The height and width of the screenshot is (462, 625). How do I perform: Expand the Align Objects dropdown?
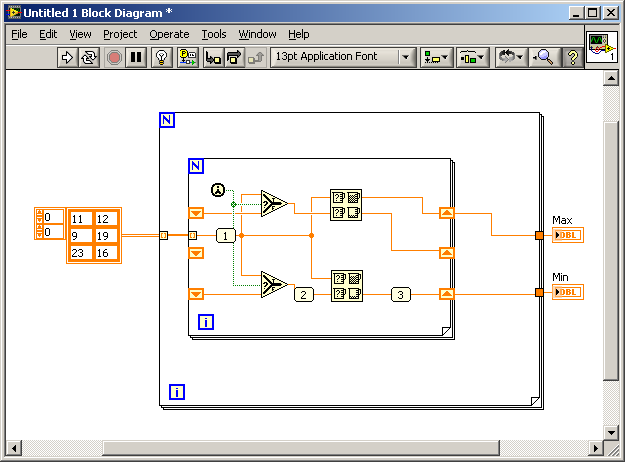434,57
